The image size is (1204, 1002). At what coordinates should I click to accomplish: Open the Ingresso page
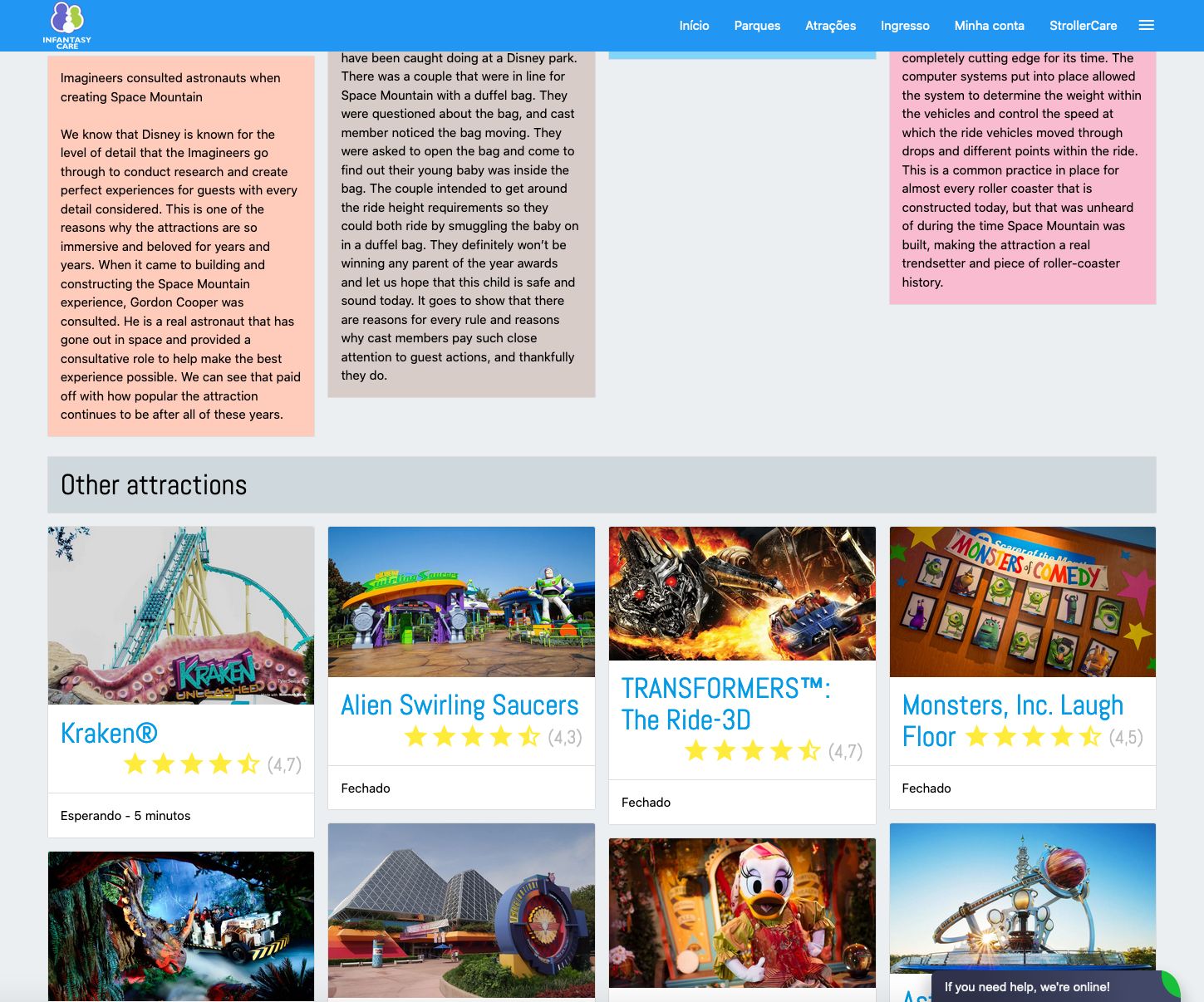(x=905, y=26)
